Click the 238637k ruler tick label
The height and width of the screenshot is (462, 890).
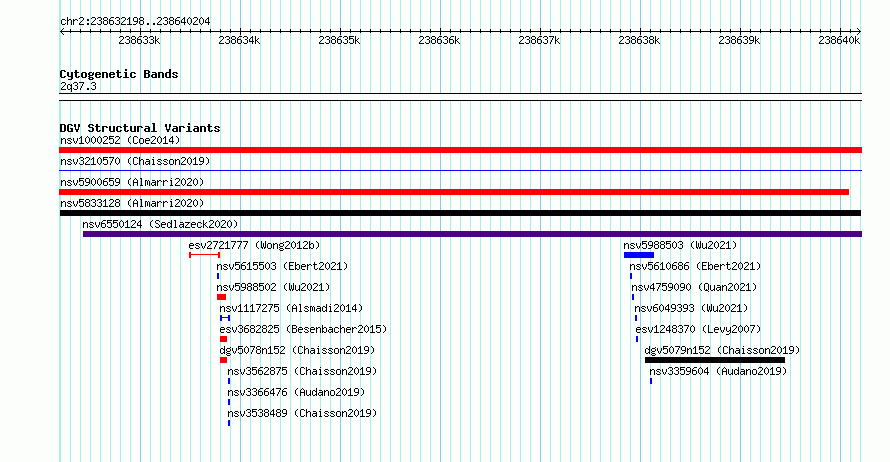(539, 40)
